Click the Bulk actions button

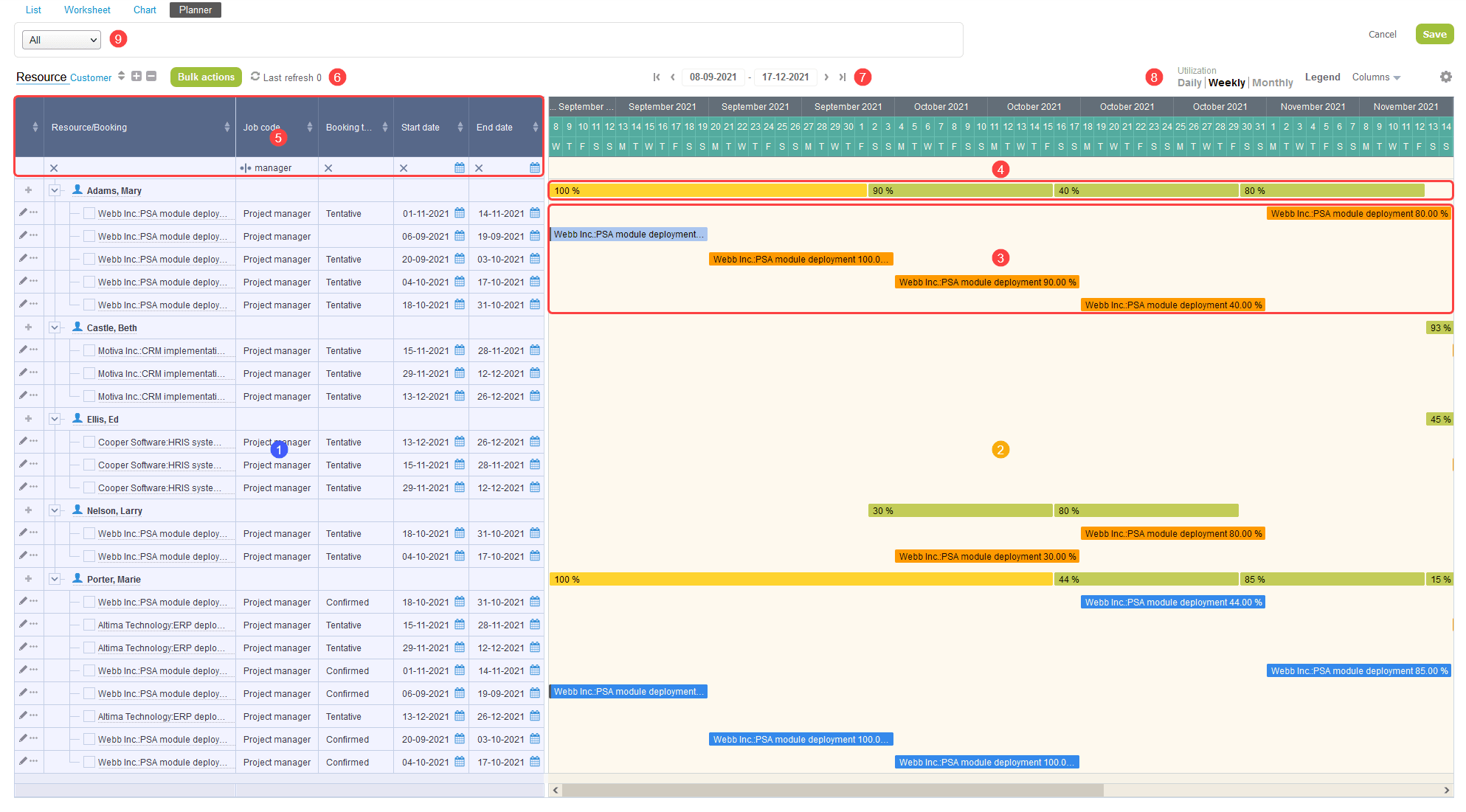(x=206, y=77)
